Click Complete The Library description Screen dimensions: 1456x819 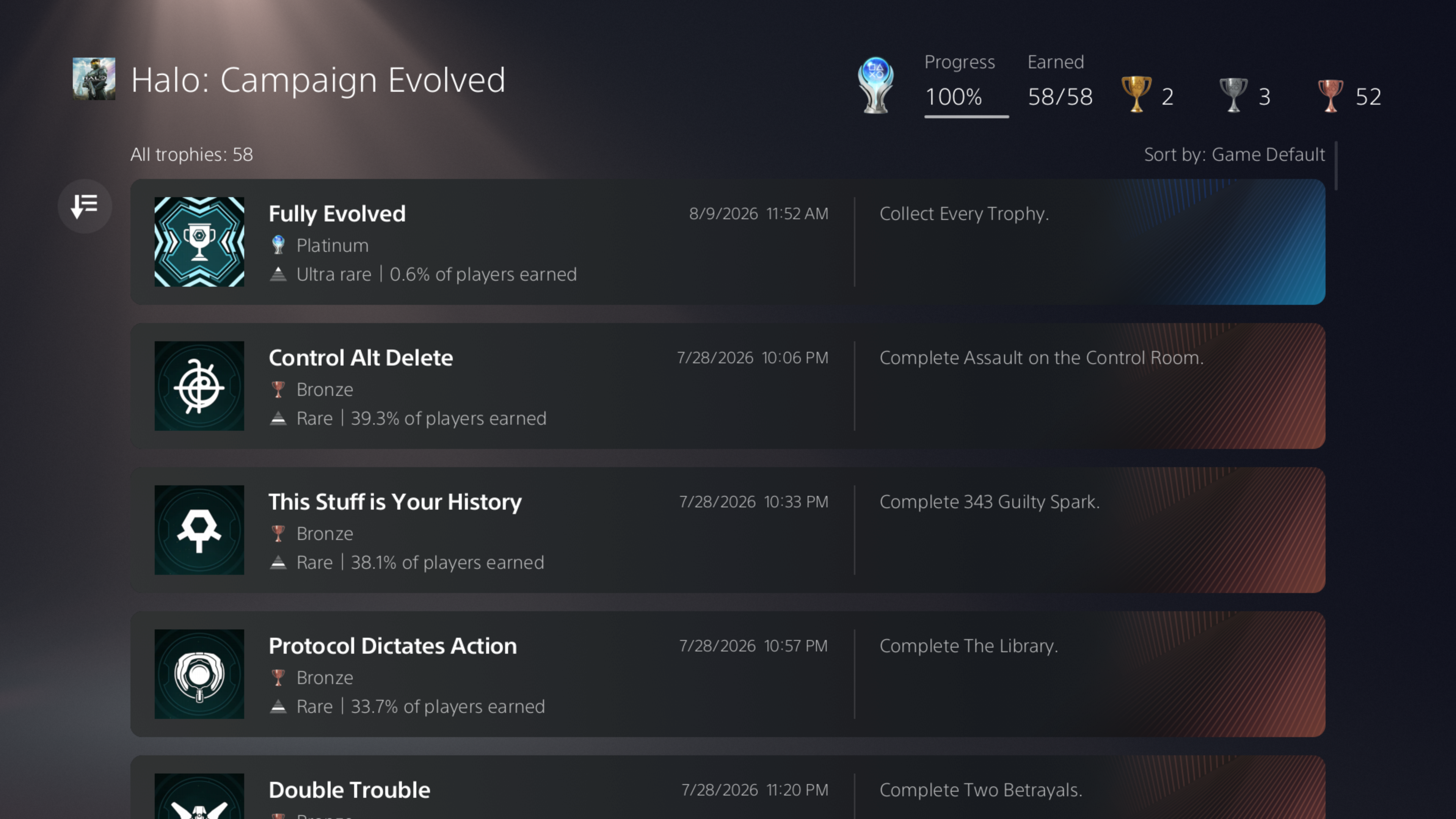pos(969,646)
